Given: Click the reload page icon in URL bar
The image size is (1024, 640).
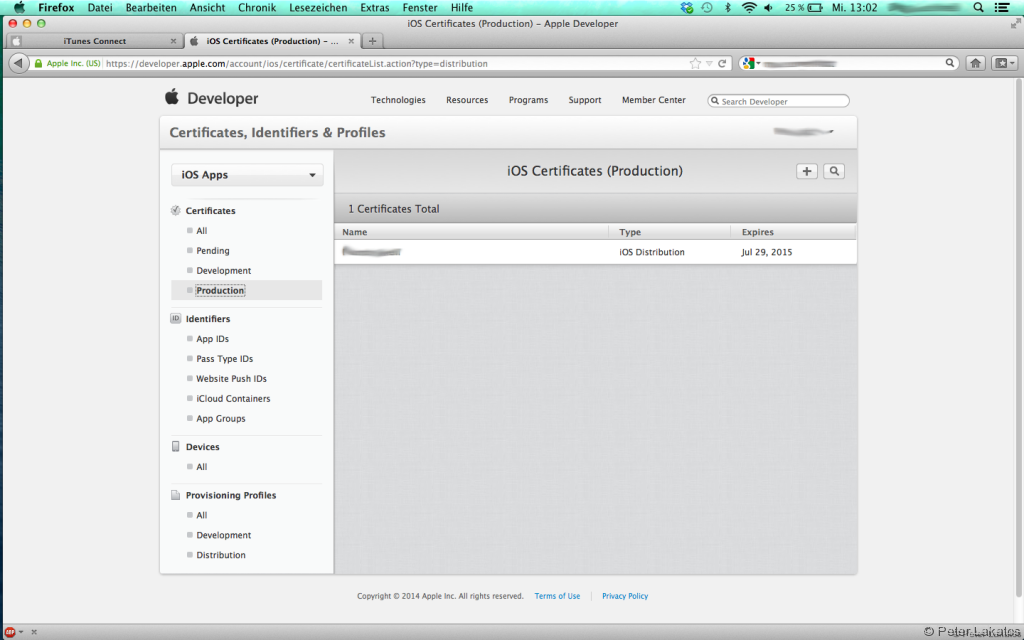Looking at the screenshot, I should 722,63.
